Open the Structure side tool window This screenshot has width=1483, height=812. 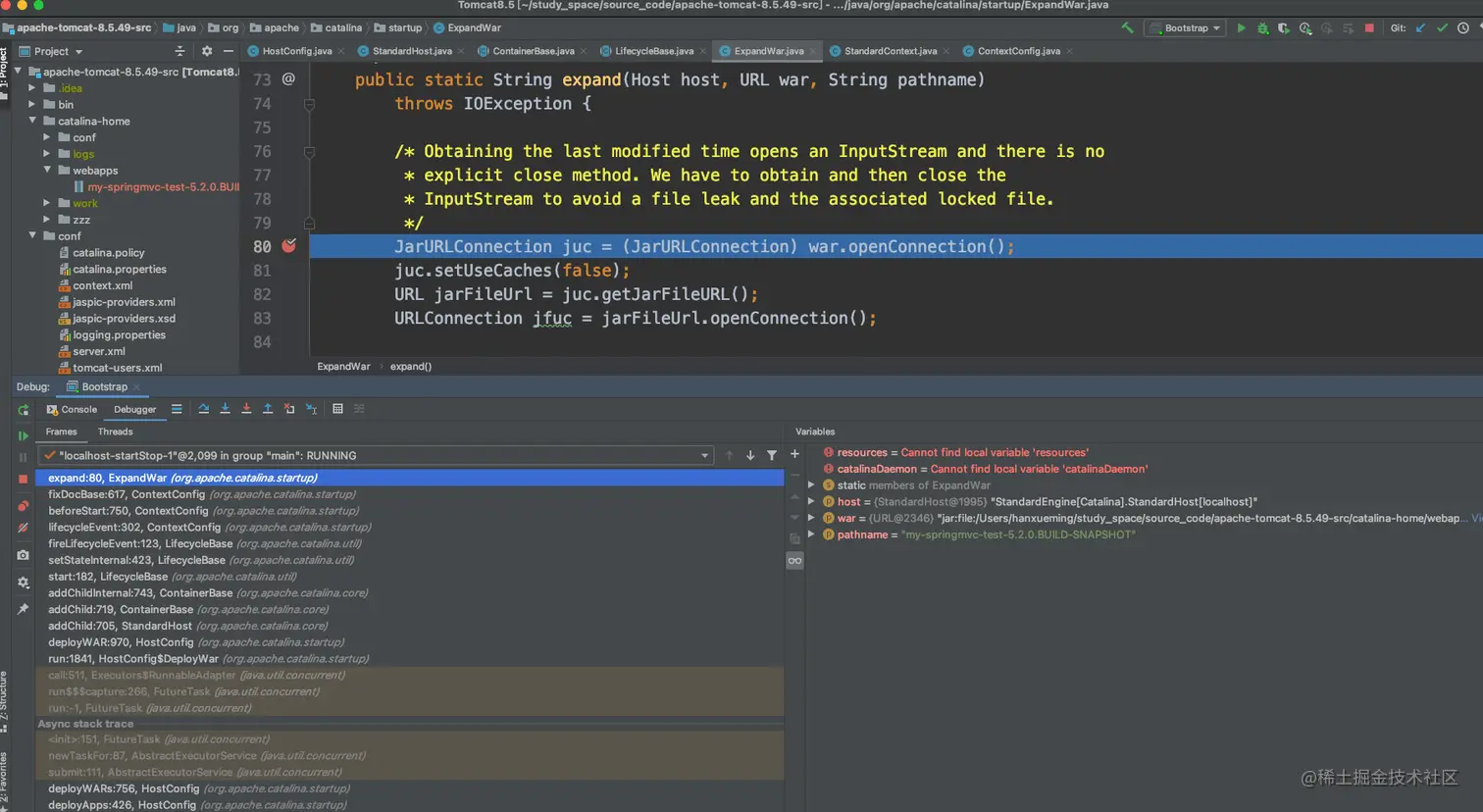5,701
